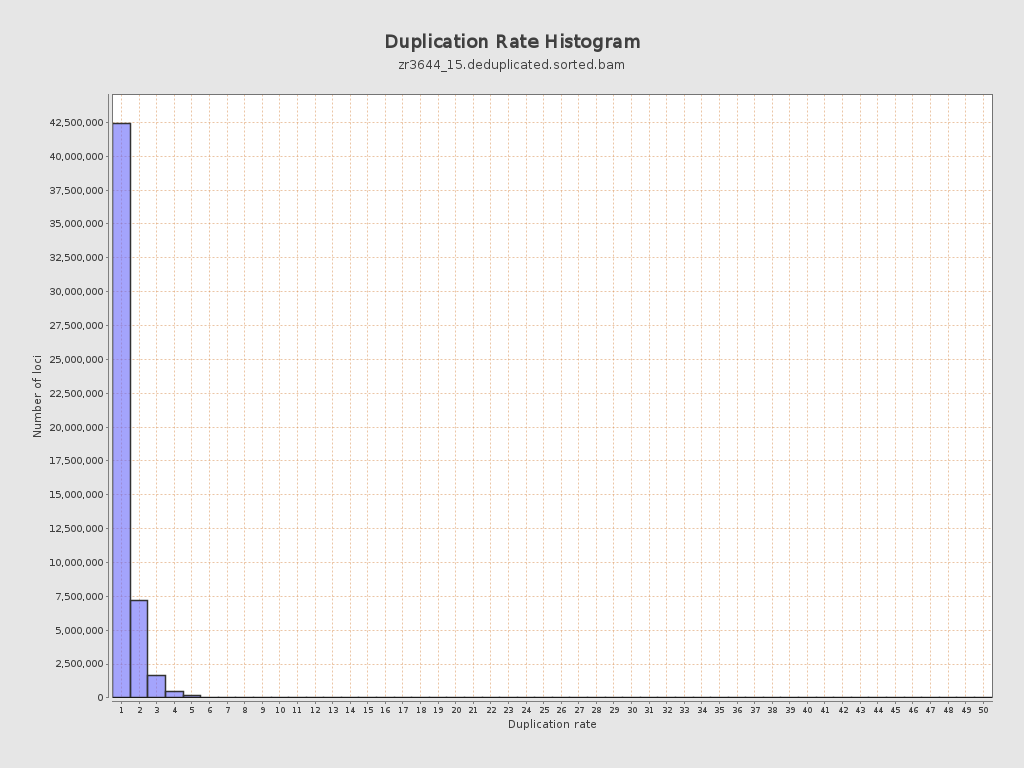
Task: Click the x-axis tick label 35
Action: point(719,710)
